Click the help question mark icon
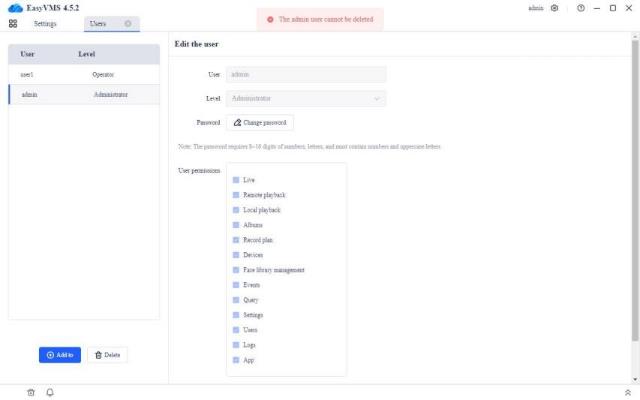 coord(580,8)
